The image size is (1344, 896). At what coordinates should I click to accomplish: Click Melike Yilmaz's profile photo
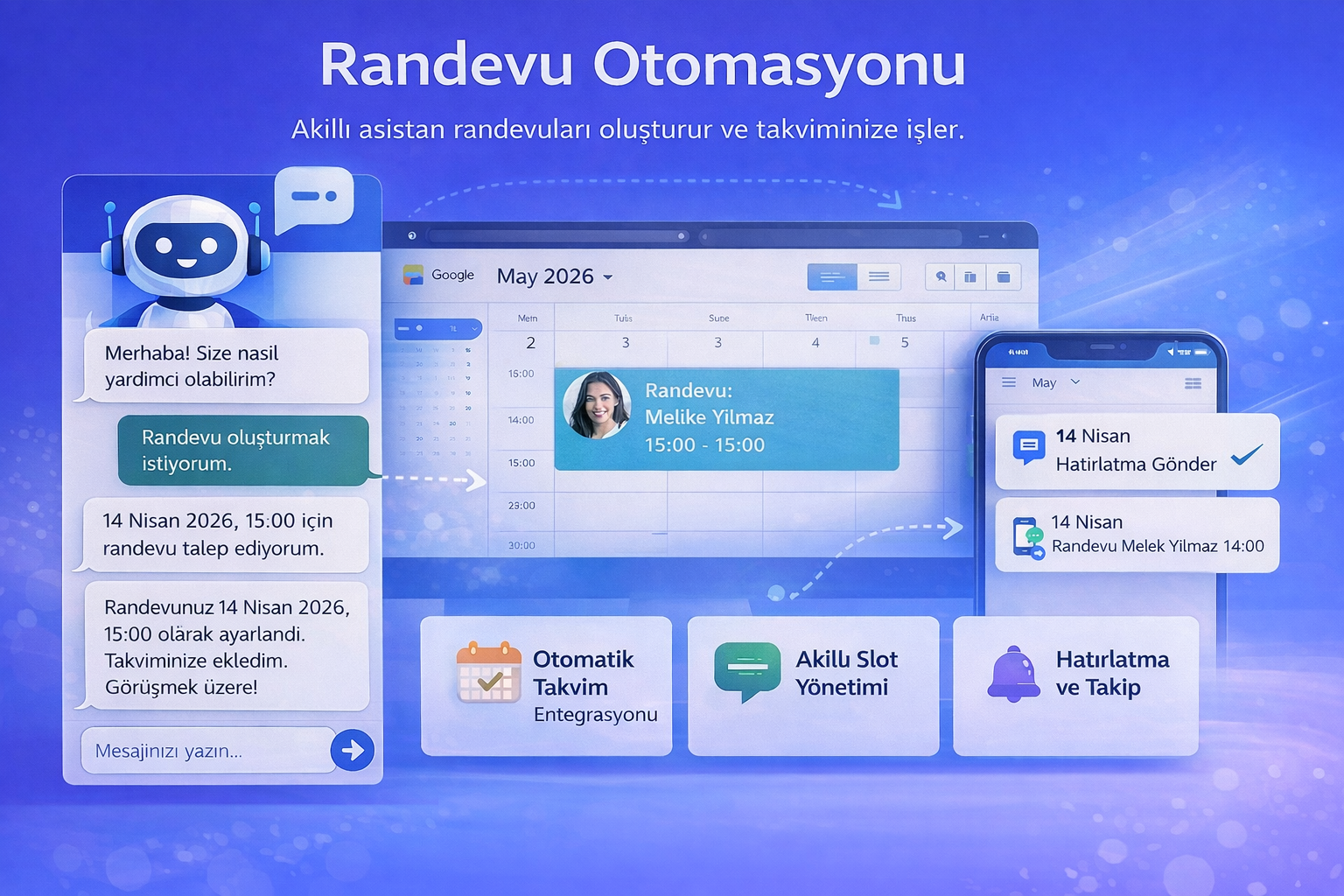[597, 405]
